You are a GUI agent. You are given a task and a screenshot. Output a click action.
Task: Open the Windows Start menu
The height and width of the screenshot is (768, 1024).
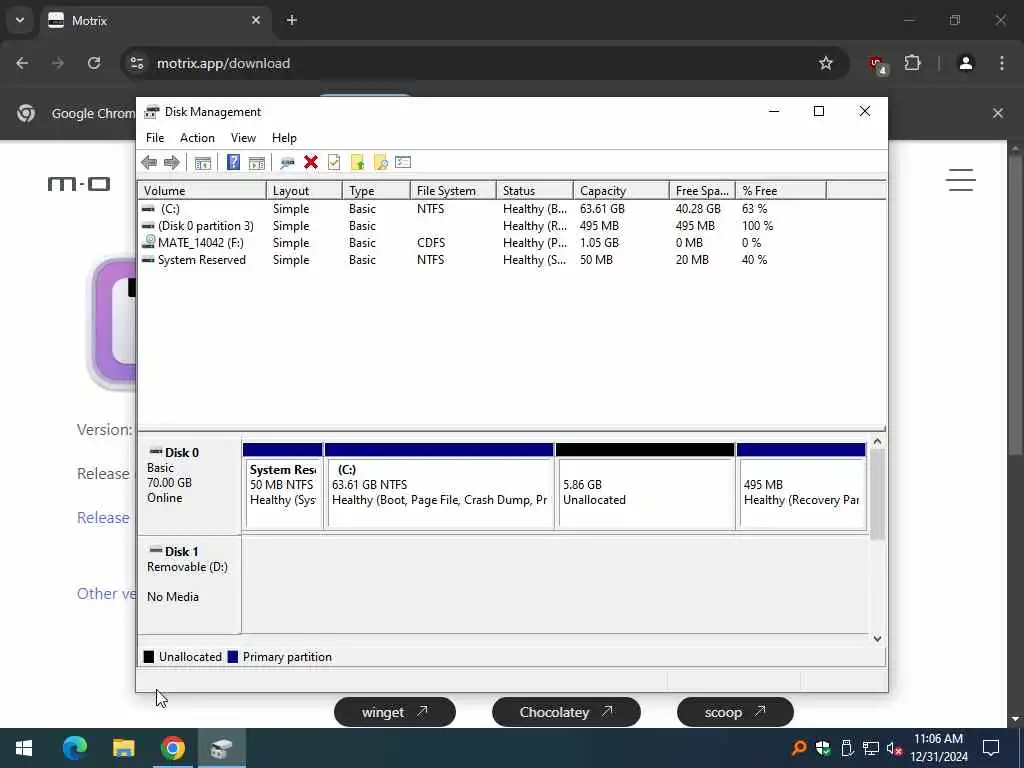tap(24, 748)
